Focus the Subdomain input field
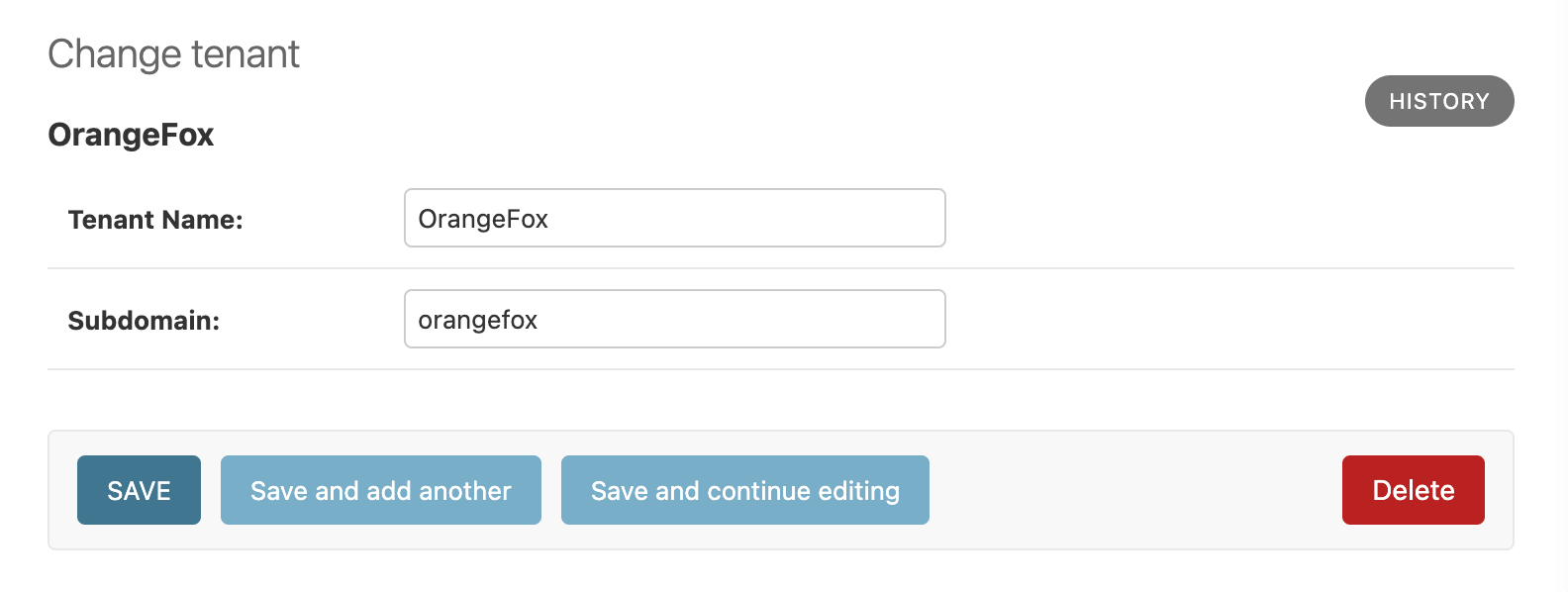 pos(673,319)
